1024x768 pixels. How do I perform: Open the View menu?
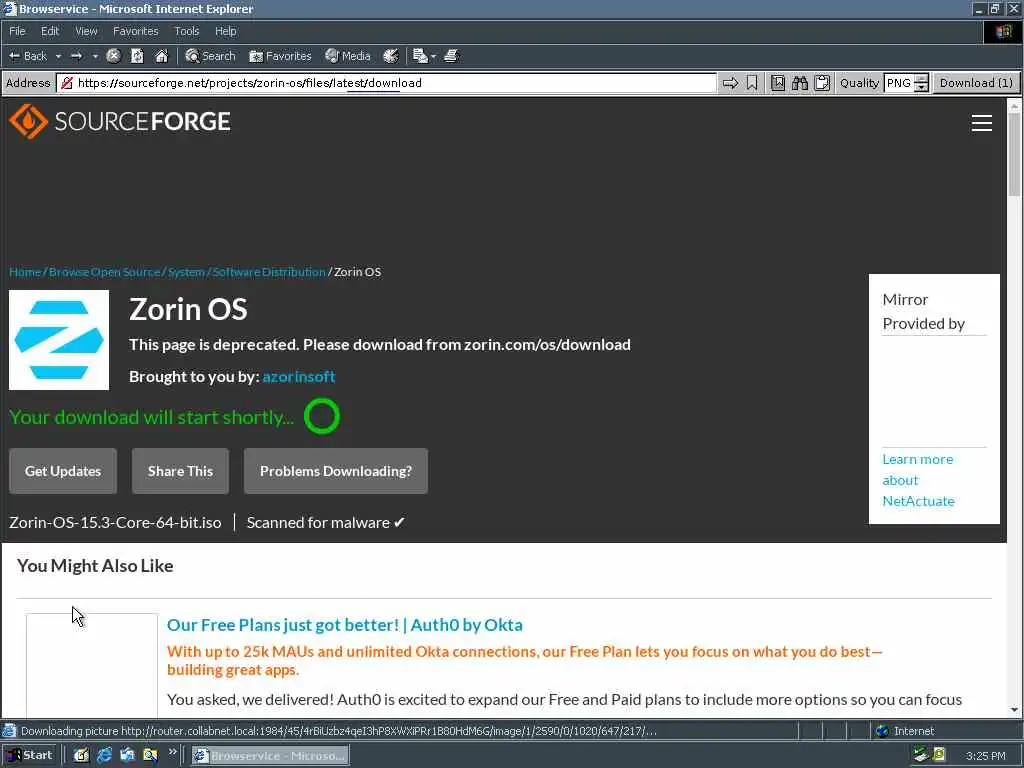[86, 31]
